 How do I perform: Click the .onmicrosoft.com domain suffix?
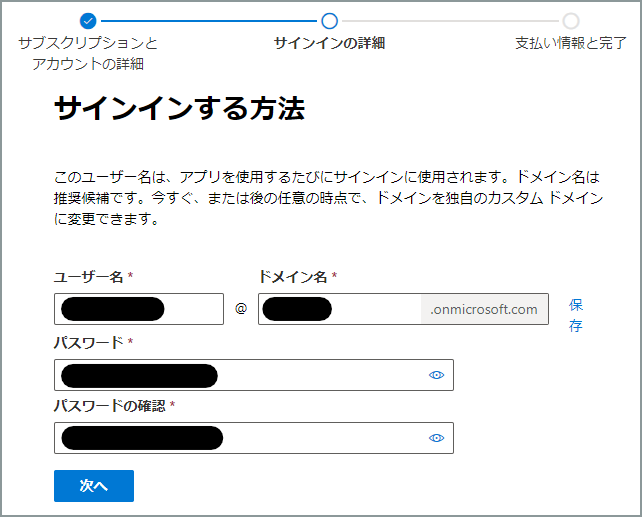tap(484, 309)
